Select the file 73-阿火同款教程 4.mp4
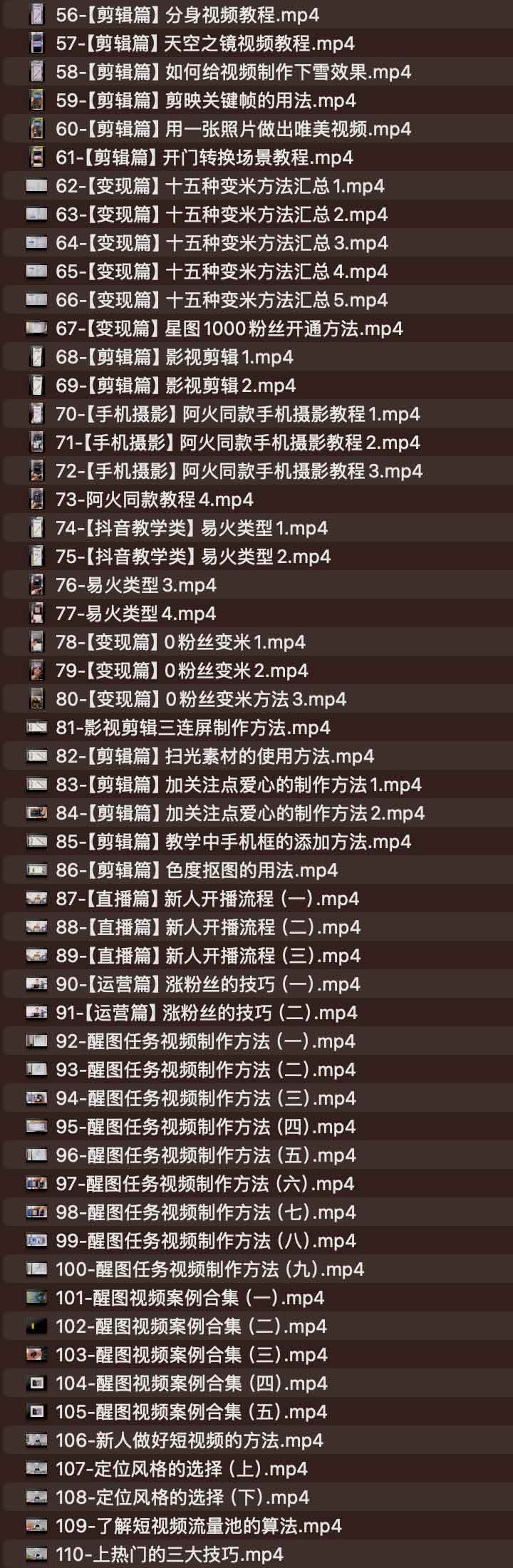This screenshot has width=513, height=1568. click(x=256, y=499)
